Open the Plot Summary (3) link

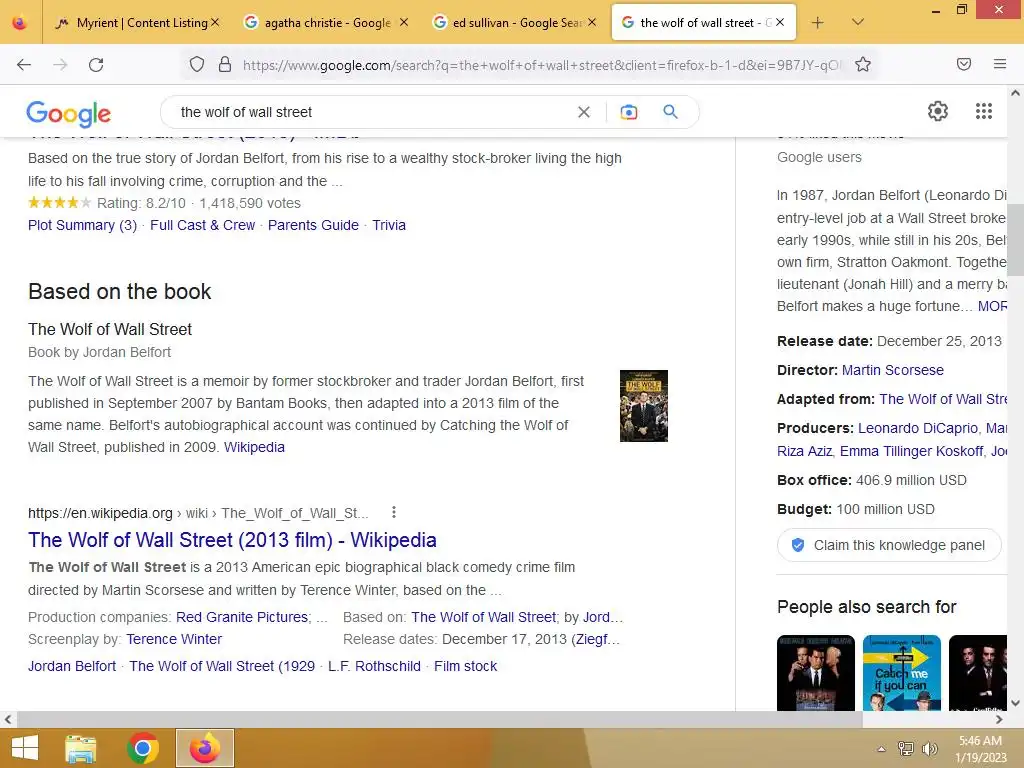coord(82,225)
